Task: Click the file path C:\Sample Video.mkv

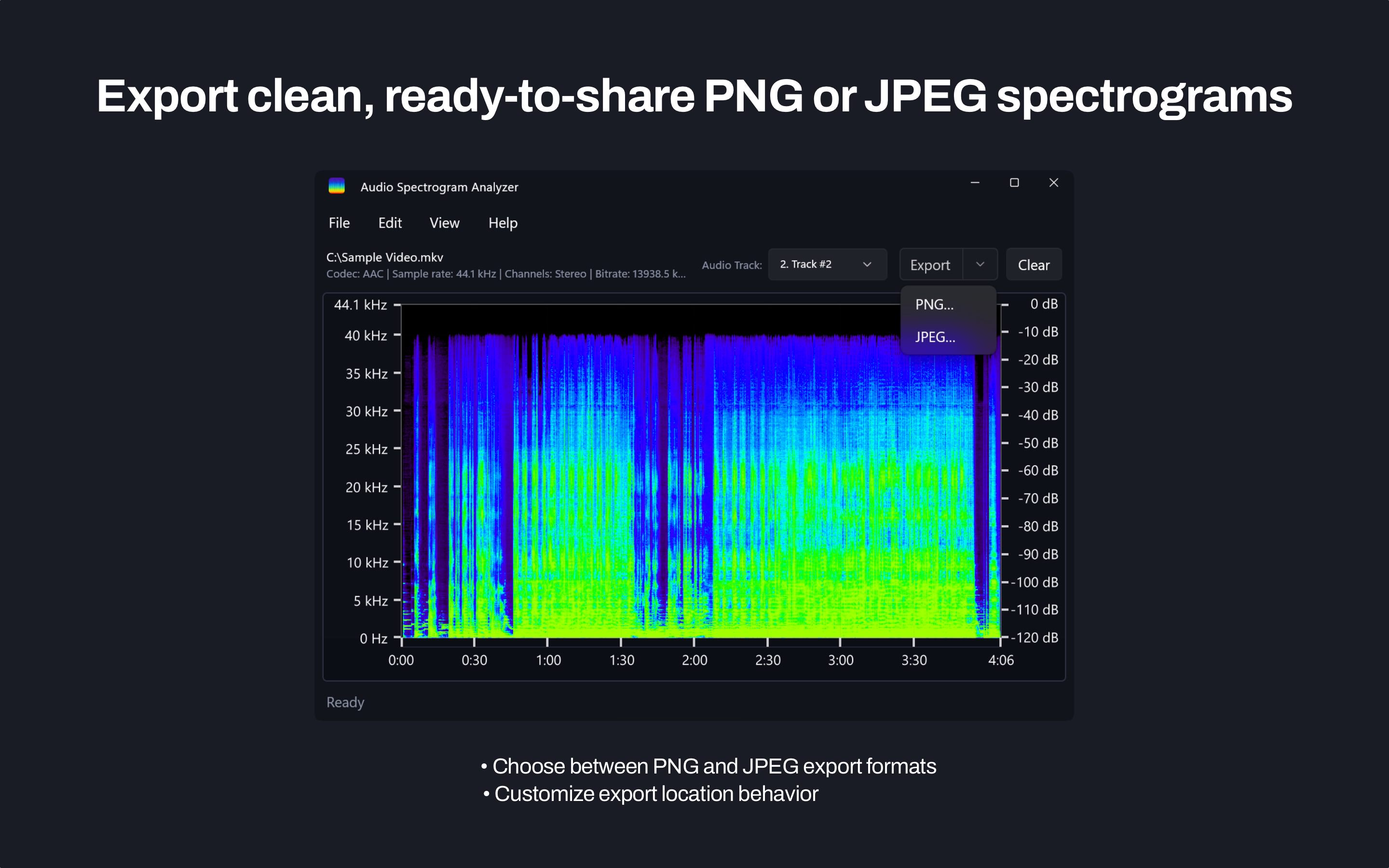Action: click(x=384, y=257)
